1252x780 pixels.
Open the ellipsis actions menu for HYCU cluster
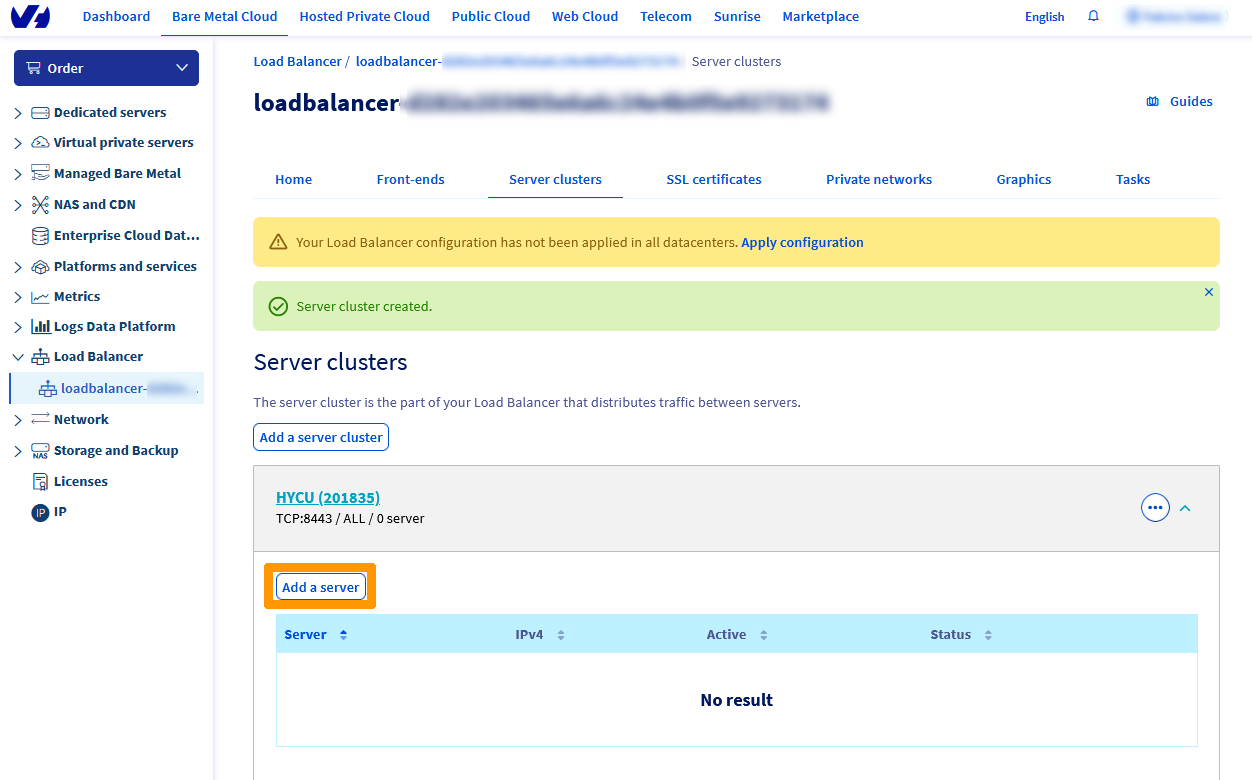tap(1155, 507)
